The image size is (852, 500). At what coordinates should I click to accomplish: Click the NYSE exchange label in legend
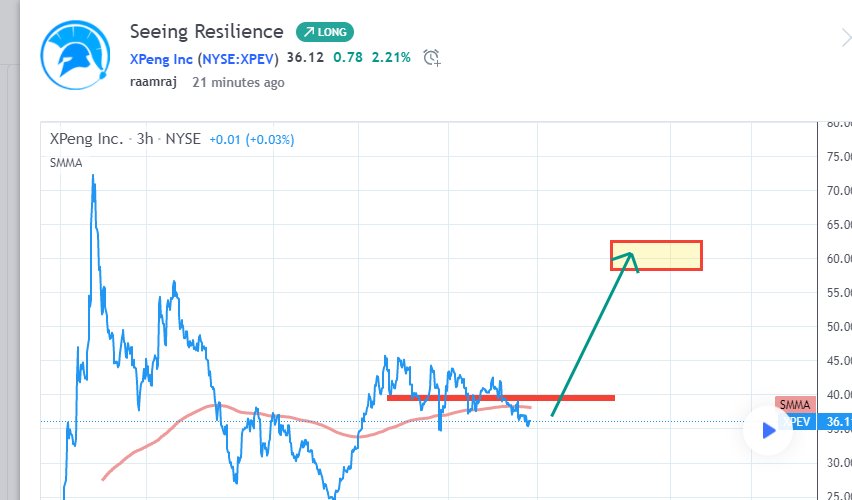point(183,139)
